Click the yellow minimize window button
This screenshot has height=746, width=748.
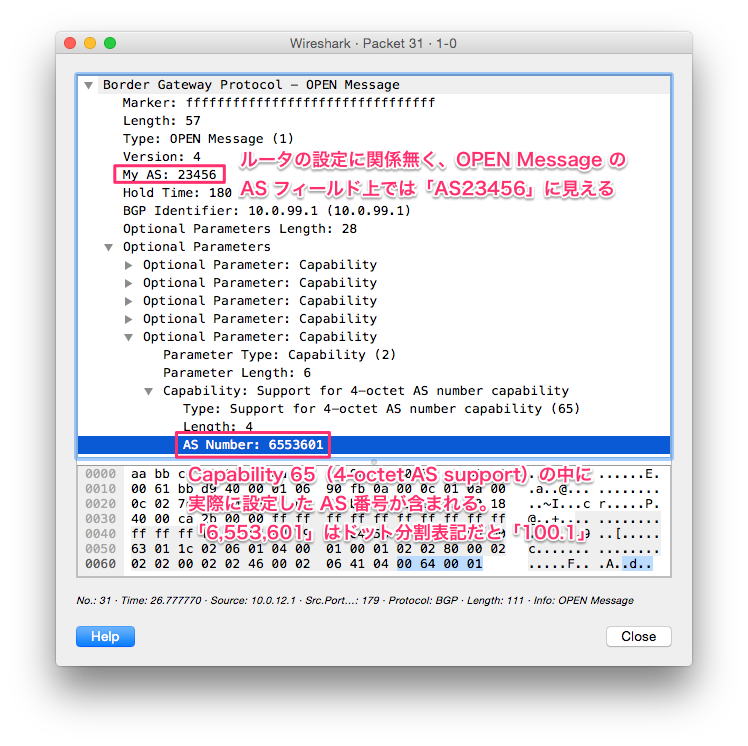(90, 43)
